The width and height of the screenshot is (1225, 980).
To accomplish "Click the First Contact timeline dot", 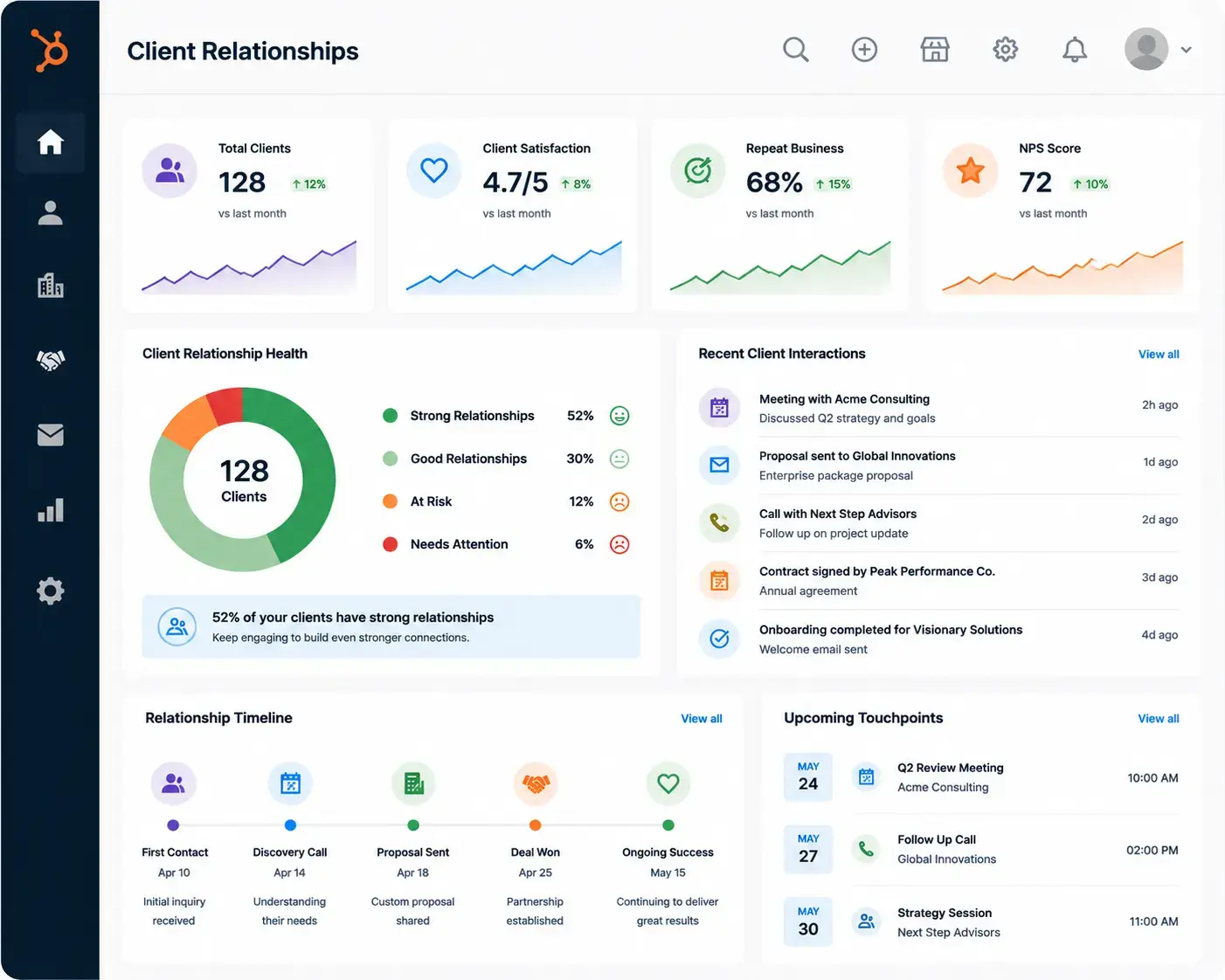I will coord(173,825).
